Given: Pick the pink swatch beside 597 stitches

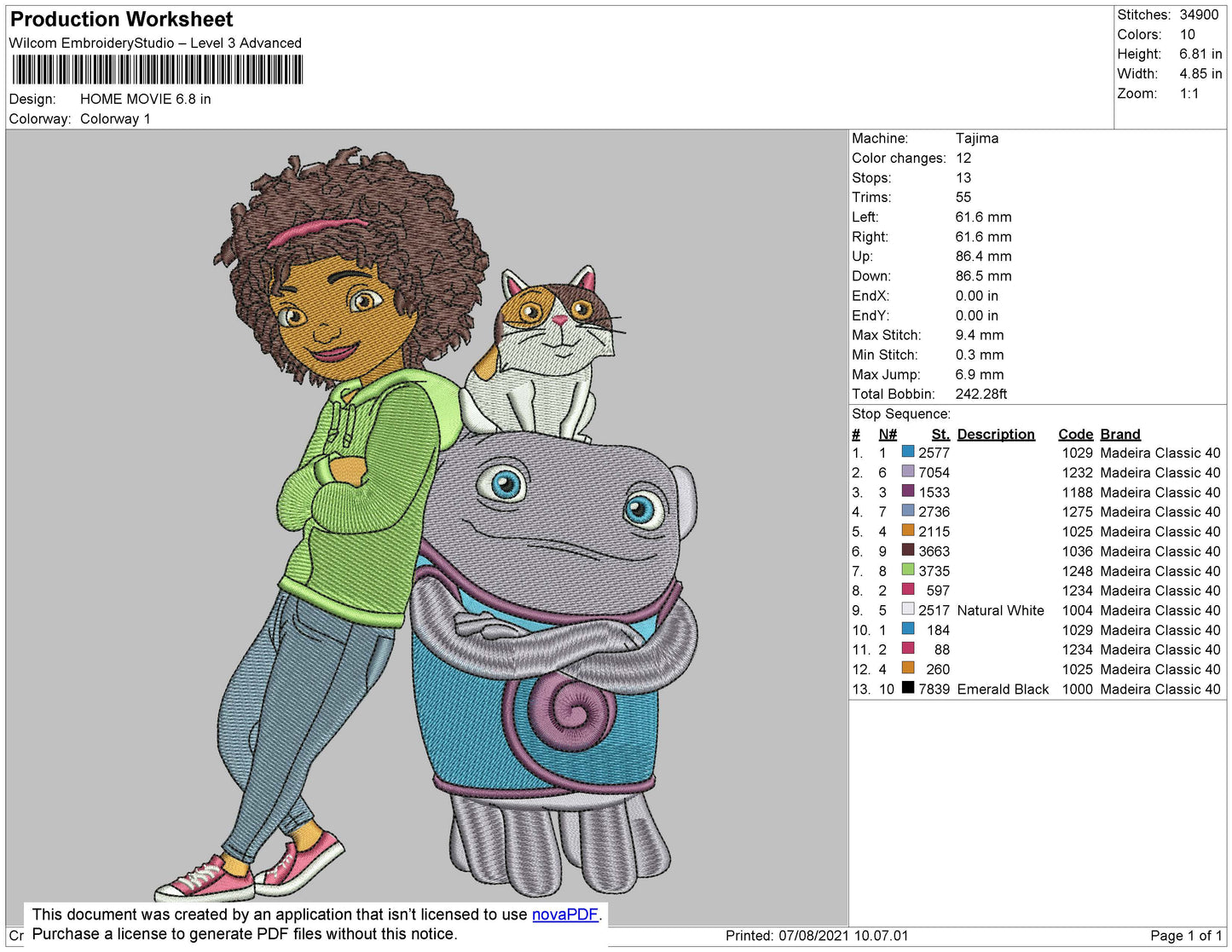Looking at the screenshot, I should click(x=908, y=591).
